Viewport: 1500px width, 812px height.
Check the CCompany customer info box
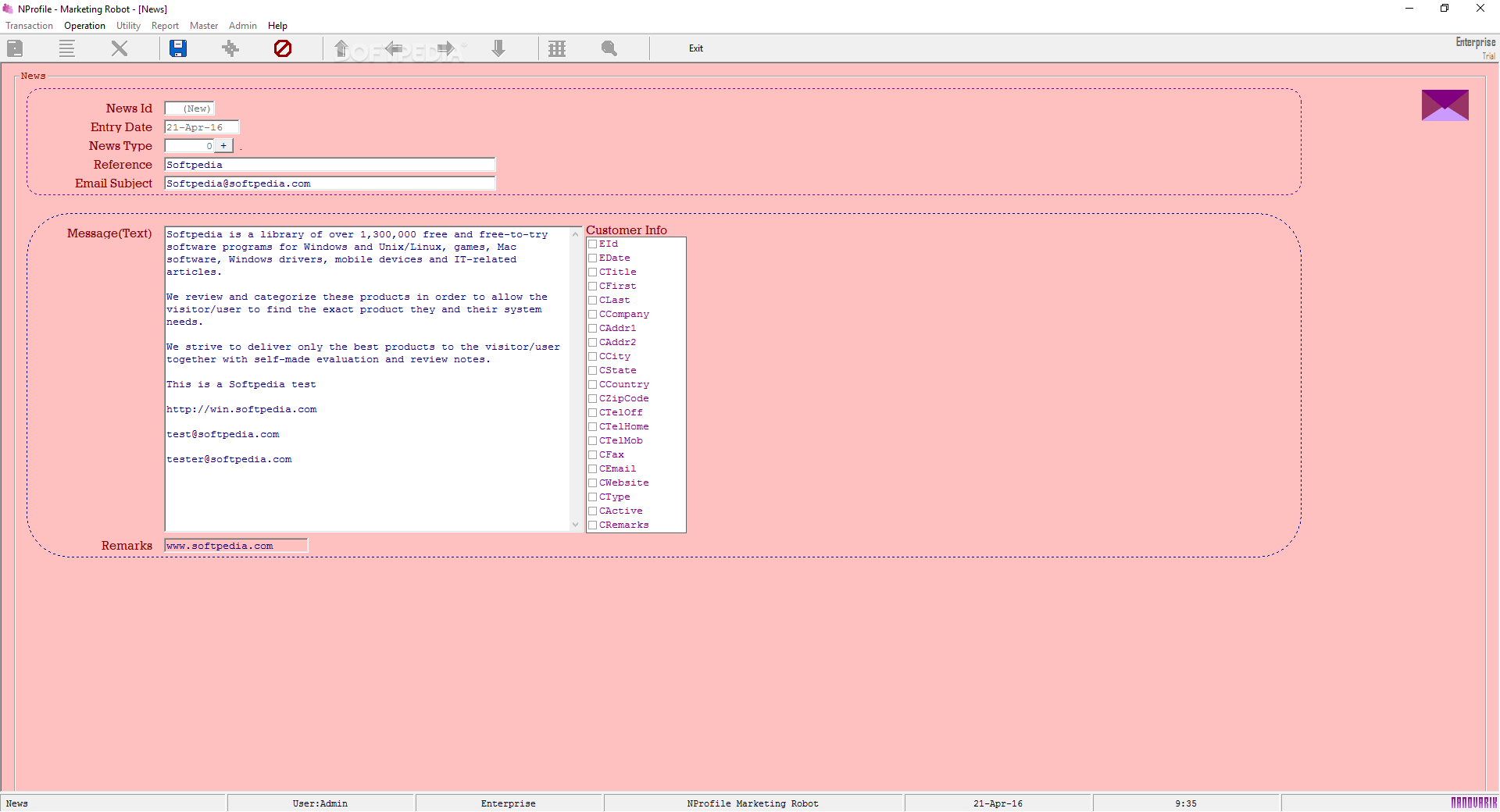click(x=593, y=315)
